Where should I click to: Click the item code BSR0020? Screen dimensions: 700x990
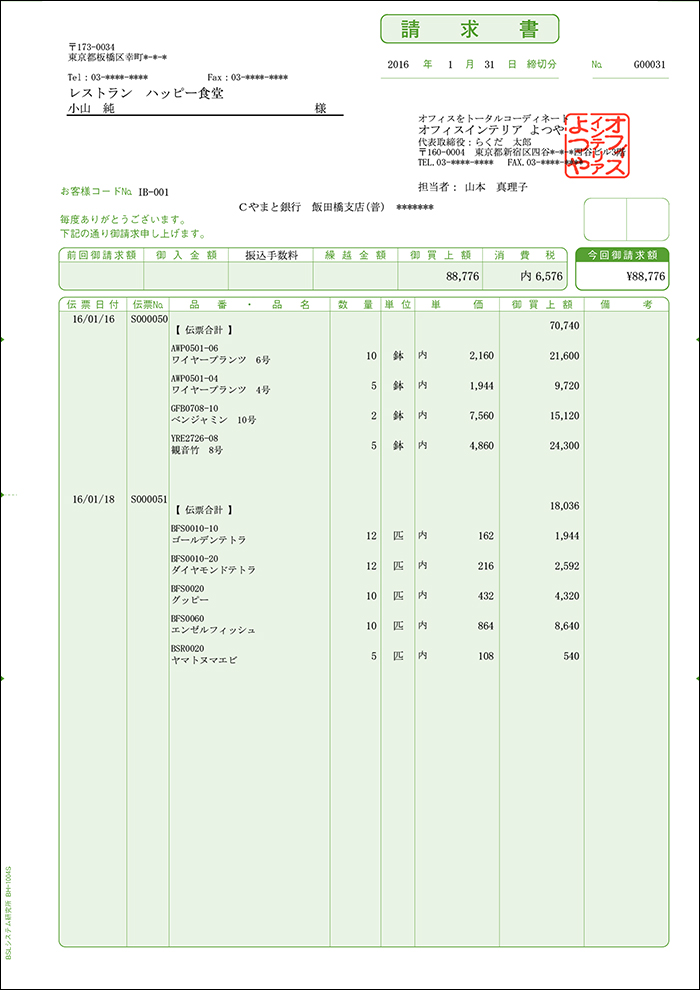pyautogui.click(x=187, y=648)
